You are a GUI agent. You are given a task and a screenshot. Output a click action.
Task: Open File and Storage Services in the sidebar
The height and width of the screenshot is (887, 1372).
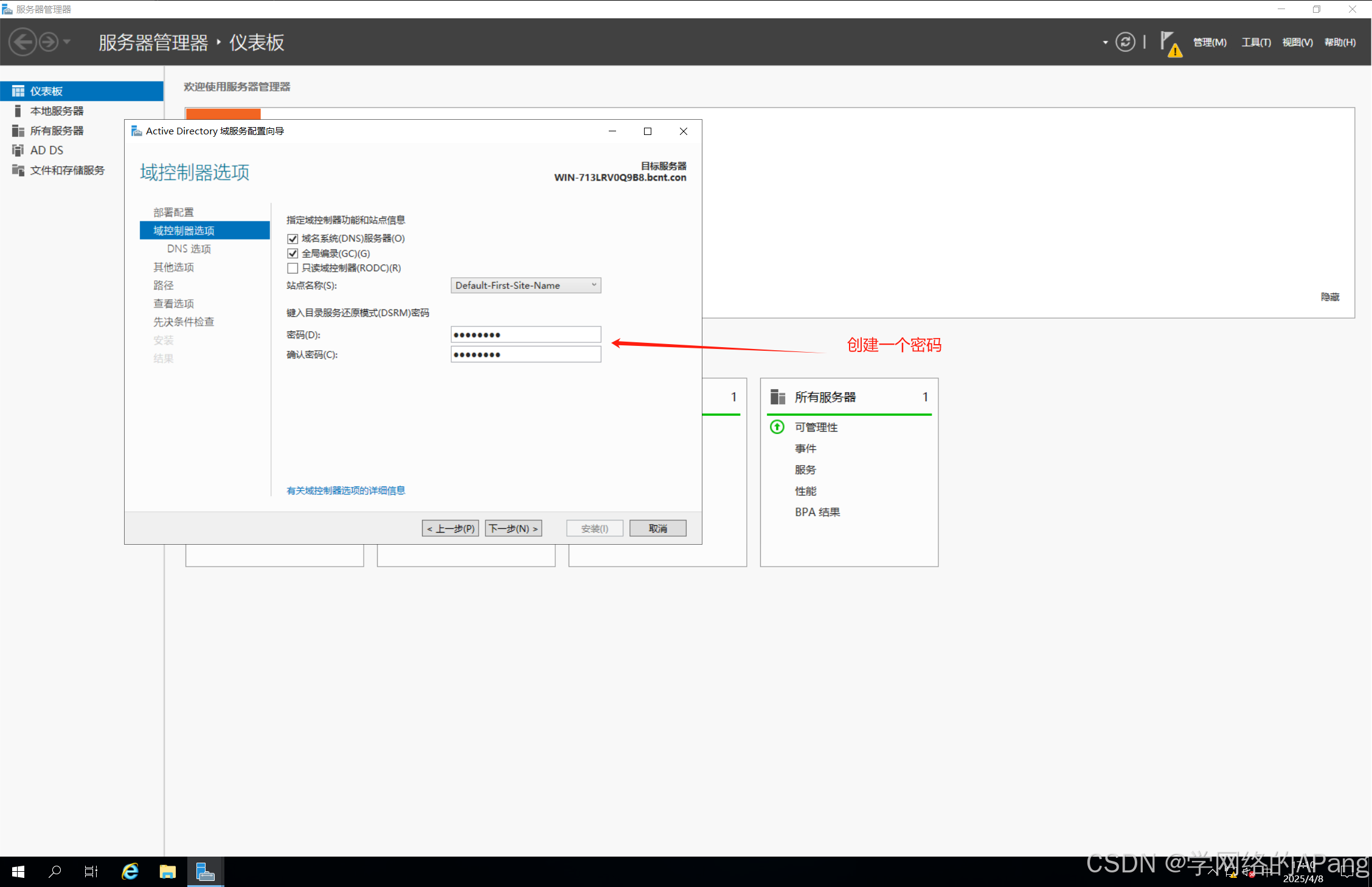(x=67, y=170)
